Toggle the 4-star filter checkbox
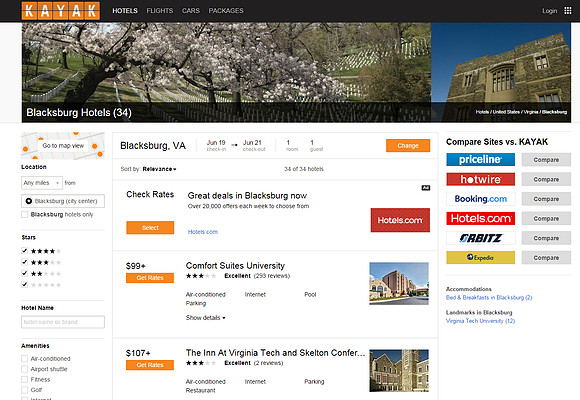The image size is (580, 400). click(24, 251)
